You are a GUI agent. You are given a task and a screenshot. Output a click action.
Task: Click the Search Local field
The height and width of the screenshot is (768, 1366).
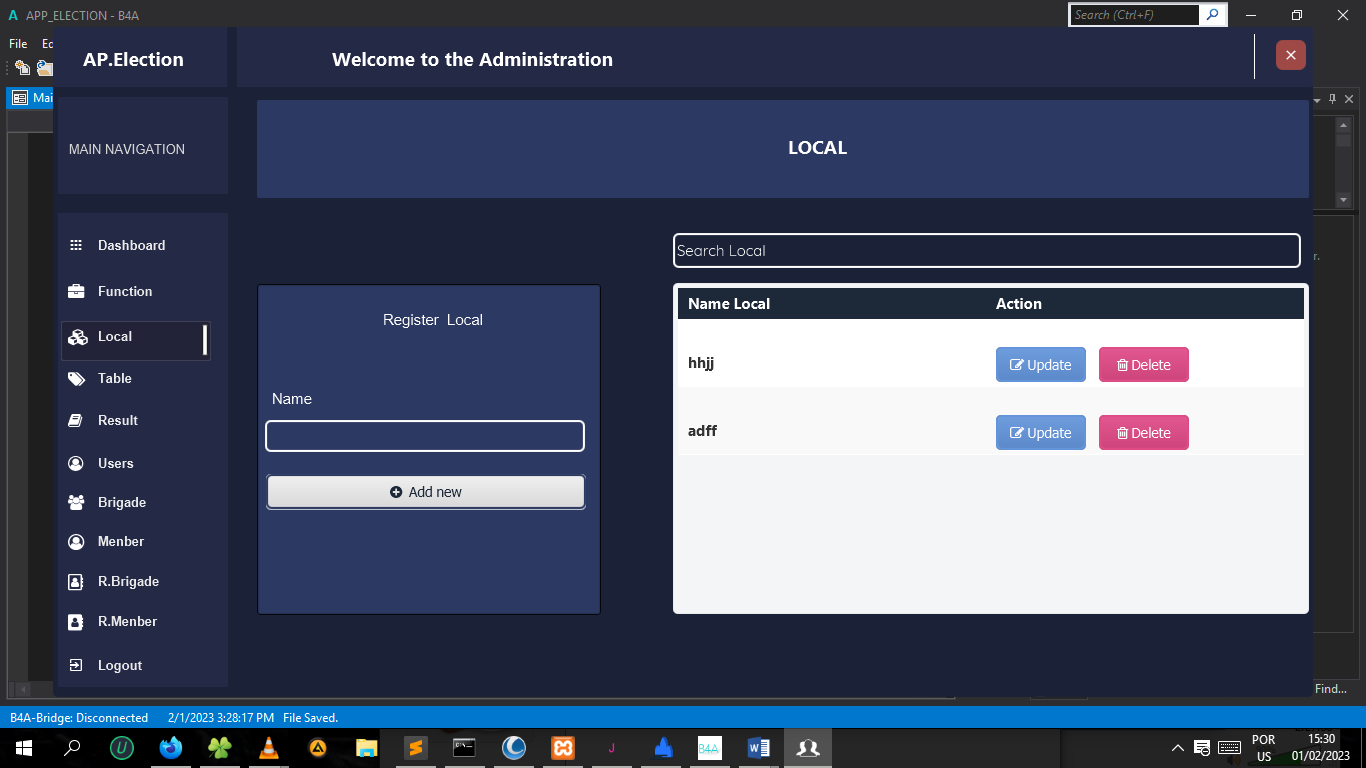(x=987, y=251)
